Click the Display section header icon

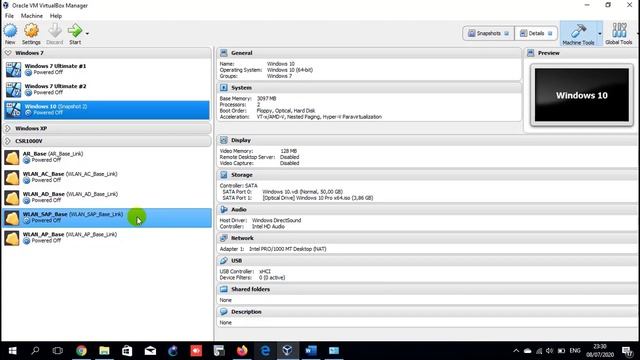[x=224, y=140]
